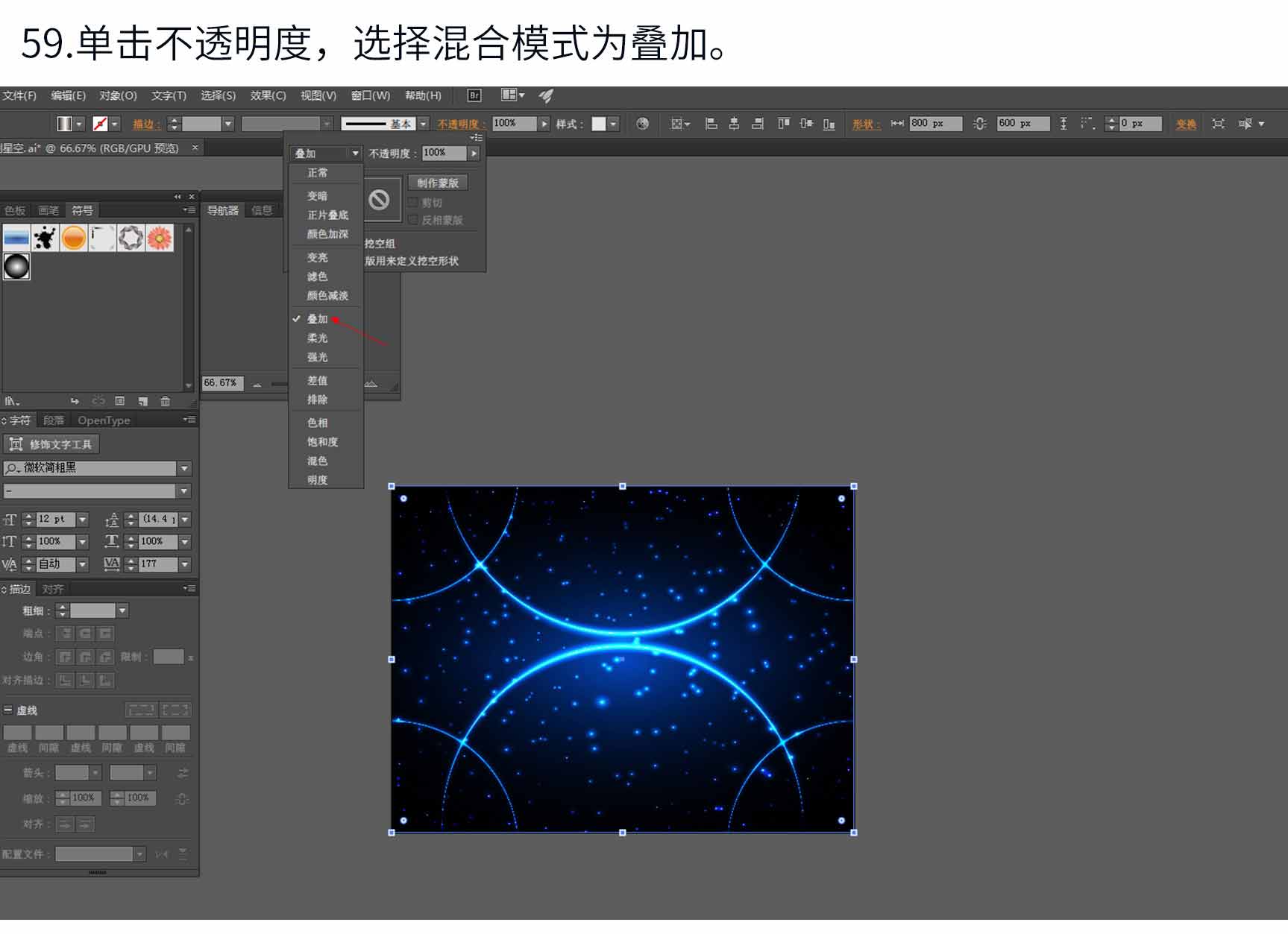Screen dimensions: 1288x934
Task: Open the Symbols panel flyout menu
Action: (x=189, y=210)
